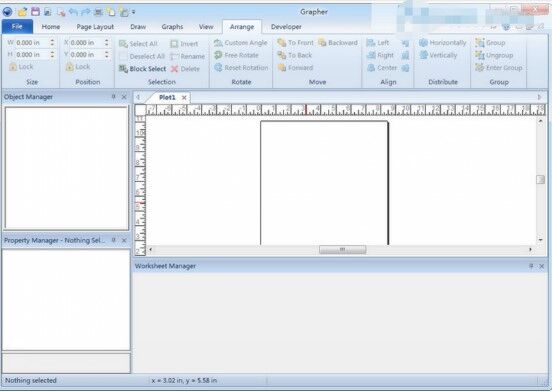The width and height of the screenshot is (552, 392).
Task: Click the Distribute Horizontally icon
Action: (x=424, y=43)
